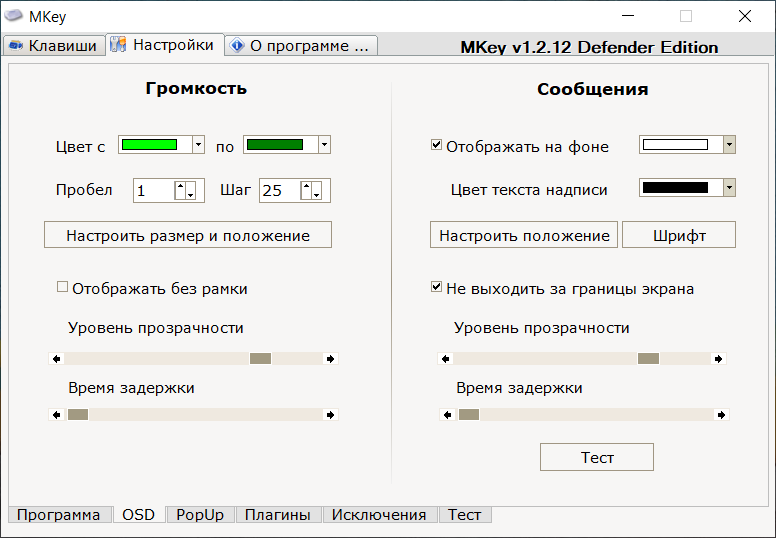Click the Настроить положение button
This screenshot has height=538, width=776.
tap(524, 235)
